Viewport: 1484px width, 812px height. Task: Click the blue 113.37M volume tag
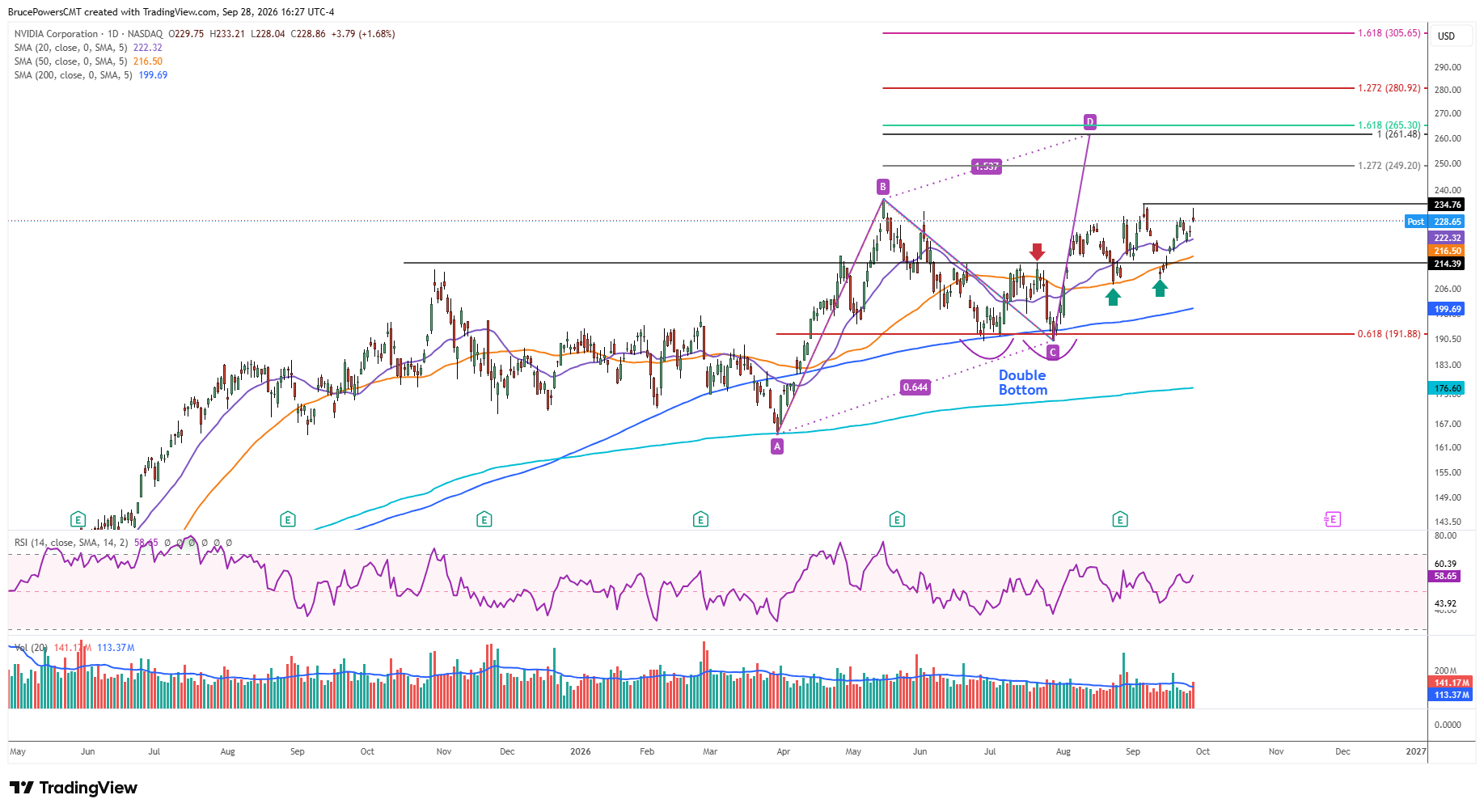1452,695
